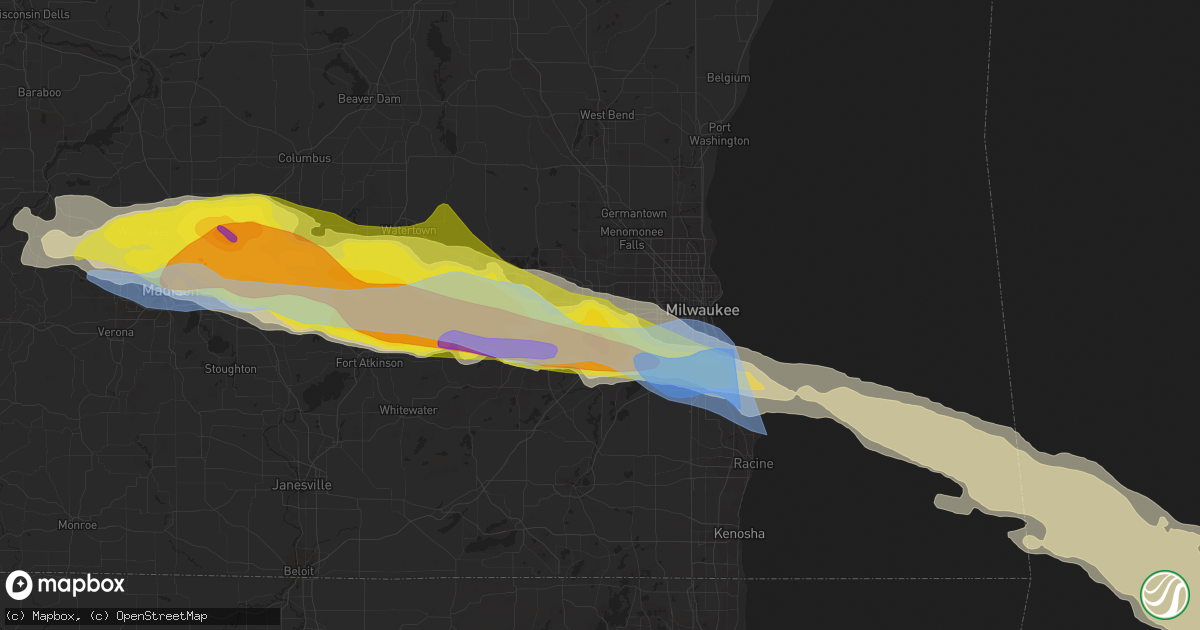Click the Mapbox logo
The image size is (1200, 630).
point(66,585)
